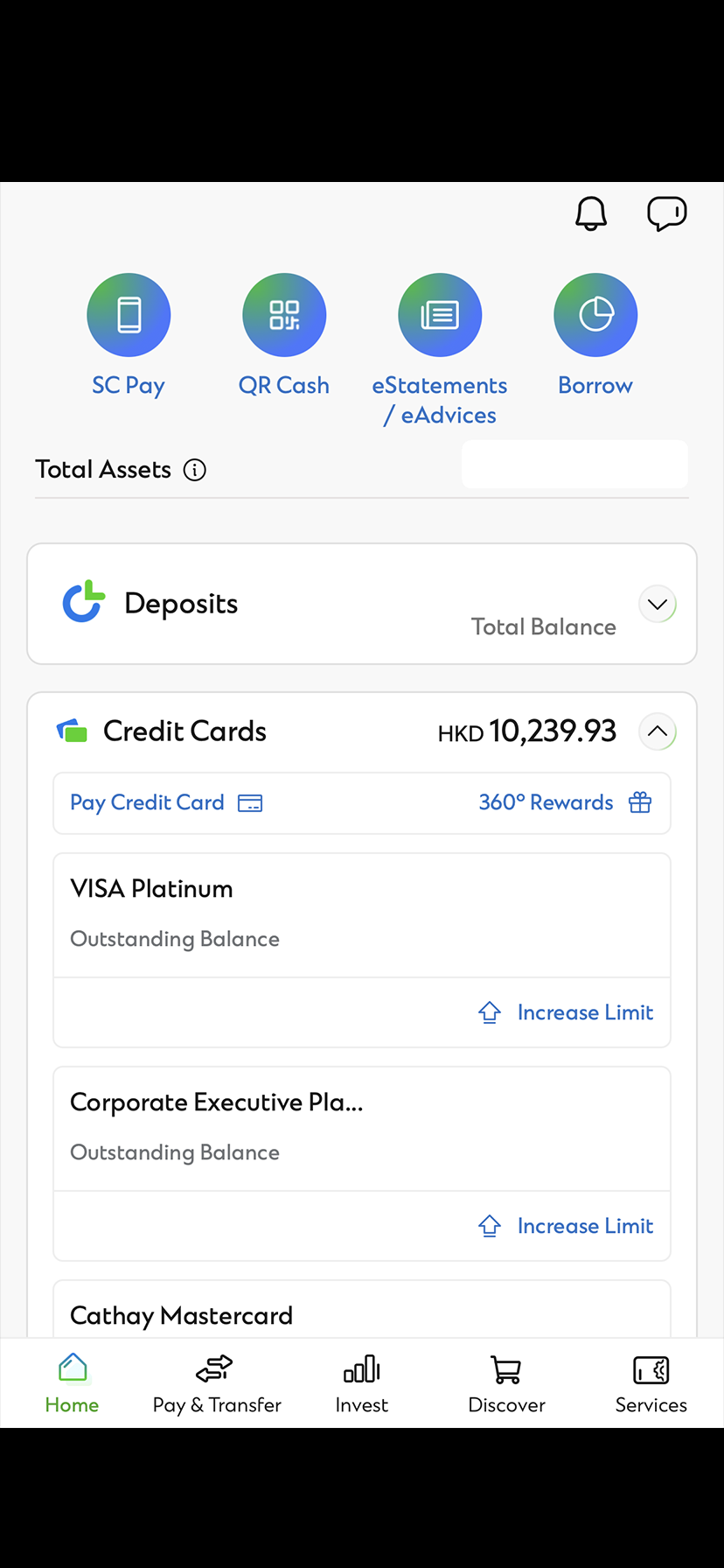Tap the HKD 10,239.93 credit card total
This screenshot has height=1568, width=724.
527,731
